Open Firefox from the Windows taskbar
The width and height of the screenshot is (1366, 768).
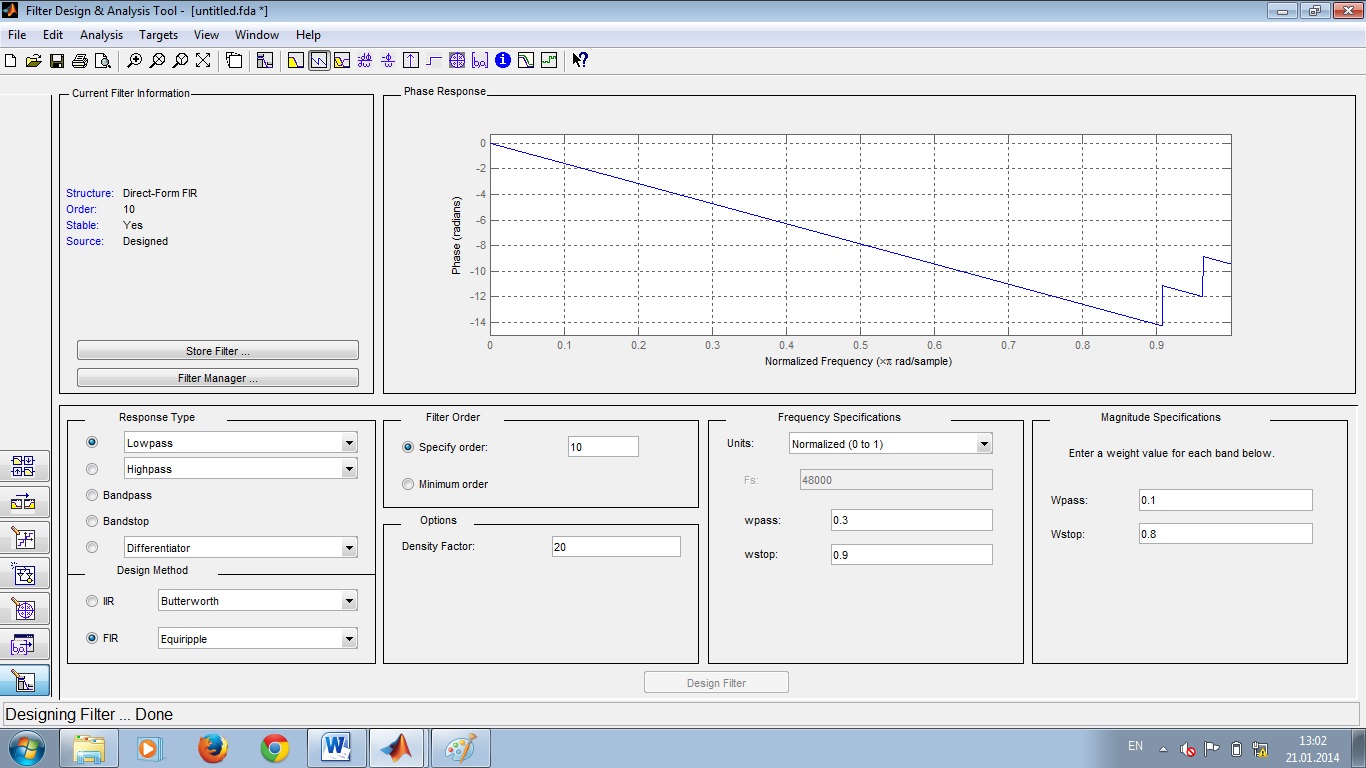(x=212, y=747)
